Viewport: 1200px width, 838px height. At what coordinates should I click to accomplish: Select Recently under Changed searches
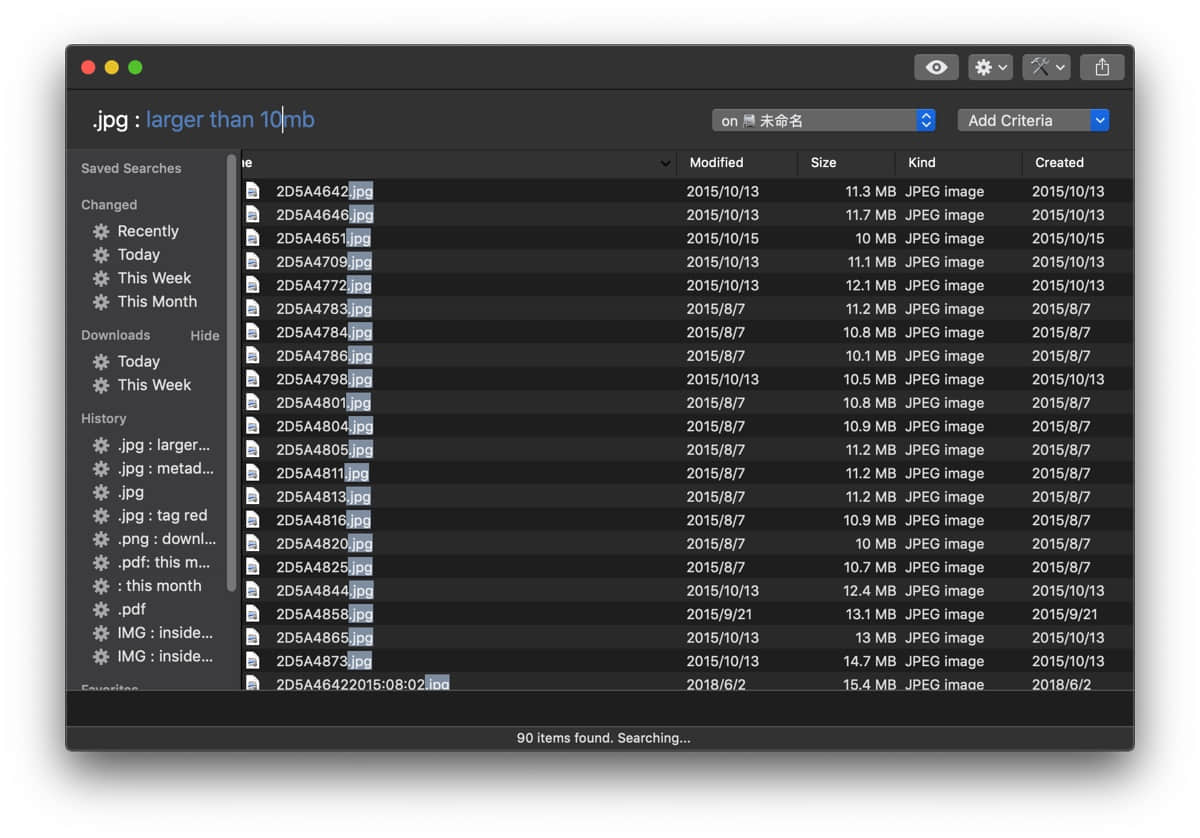147,231
